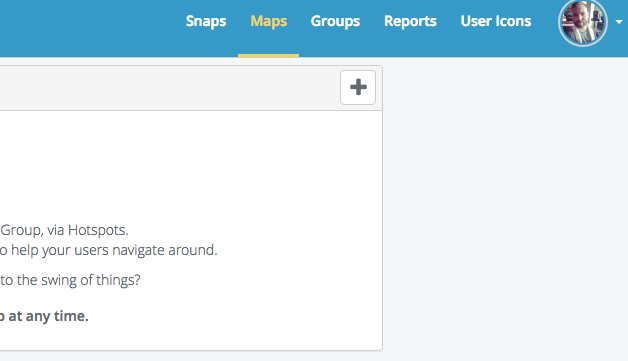Go to the Groups tab
The height and width of the screenshot is (361, 628).
(x=335, y=21)
